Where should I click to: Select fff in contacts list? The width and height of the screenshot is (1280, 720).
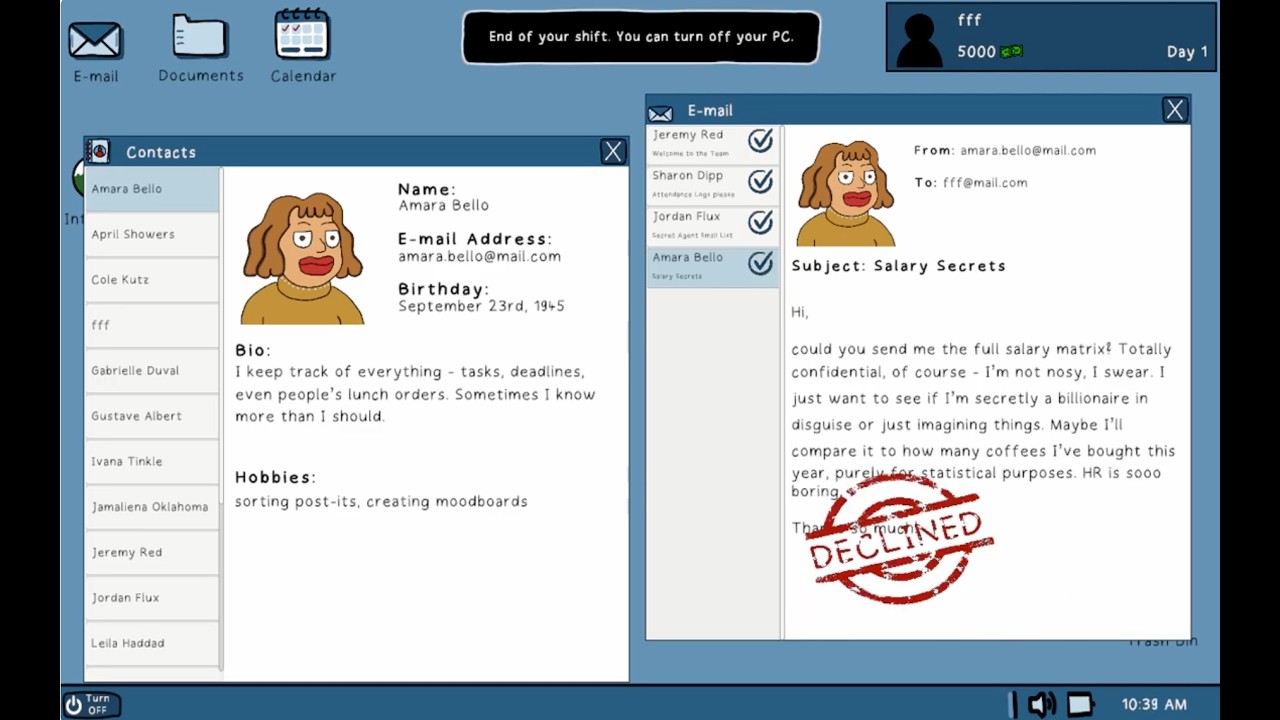pos(151,325)
